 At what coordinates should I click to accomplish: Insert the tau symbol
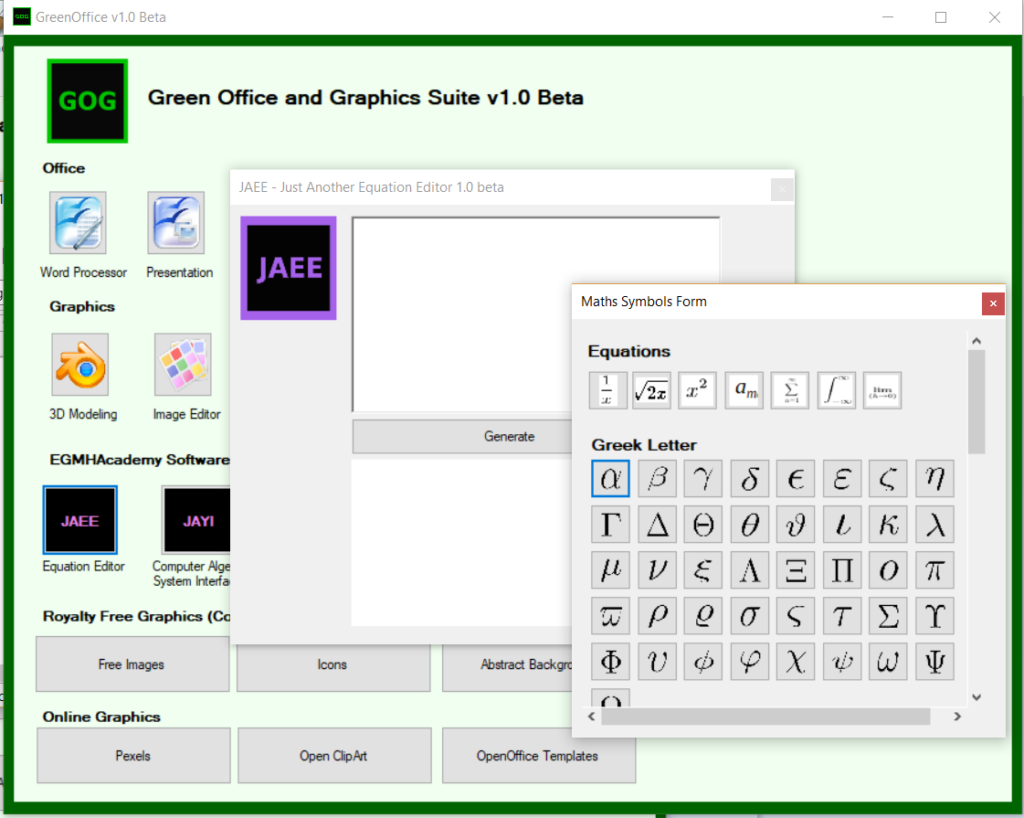[842, 616]
